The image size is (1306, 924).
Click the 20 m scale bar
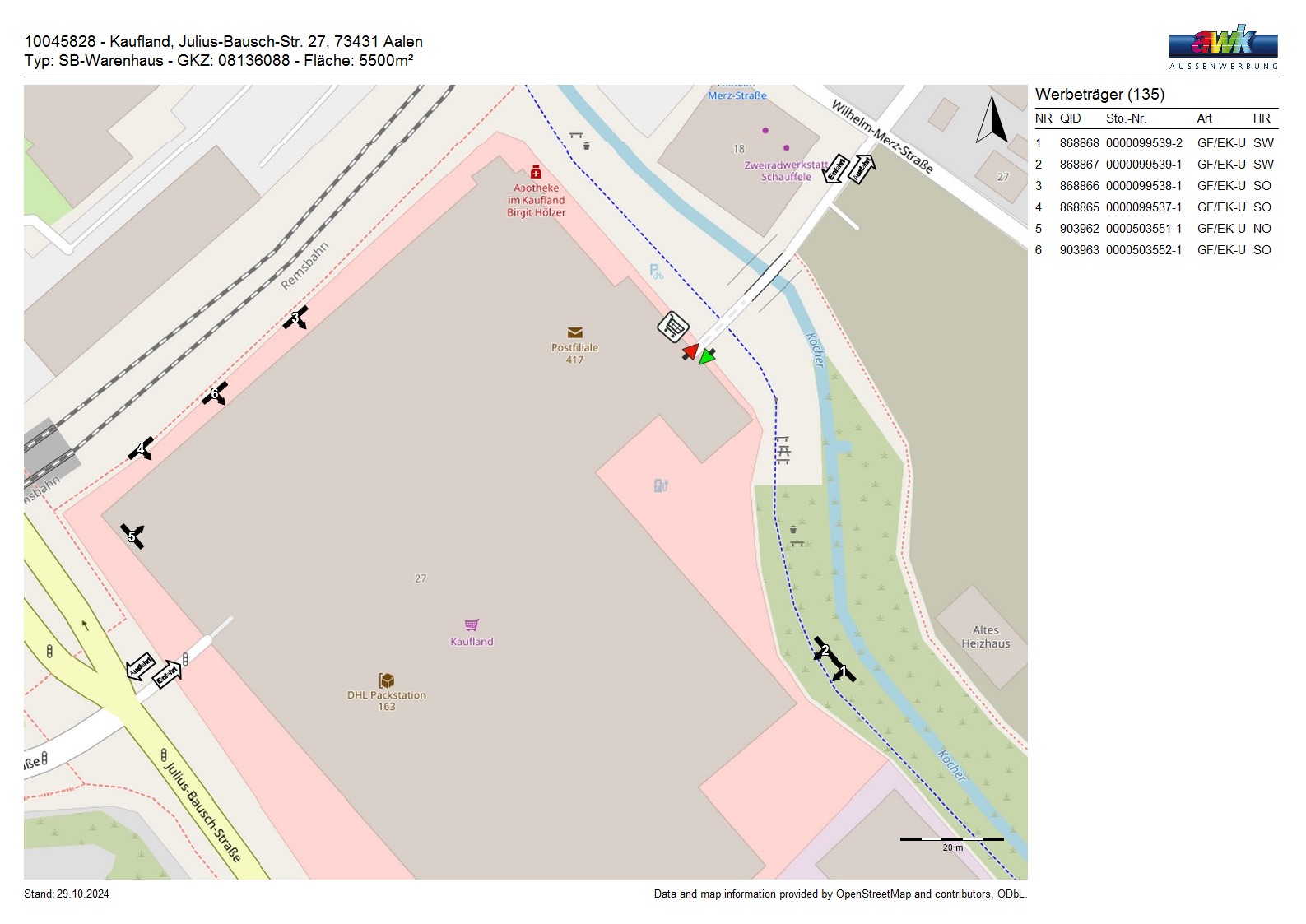(x=951, y=840)
